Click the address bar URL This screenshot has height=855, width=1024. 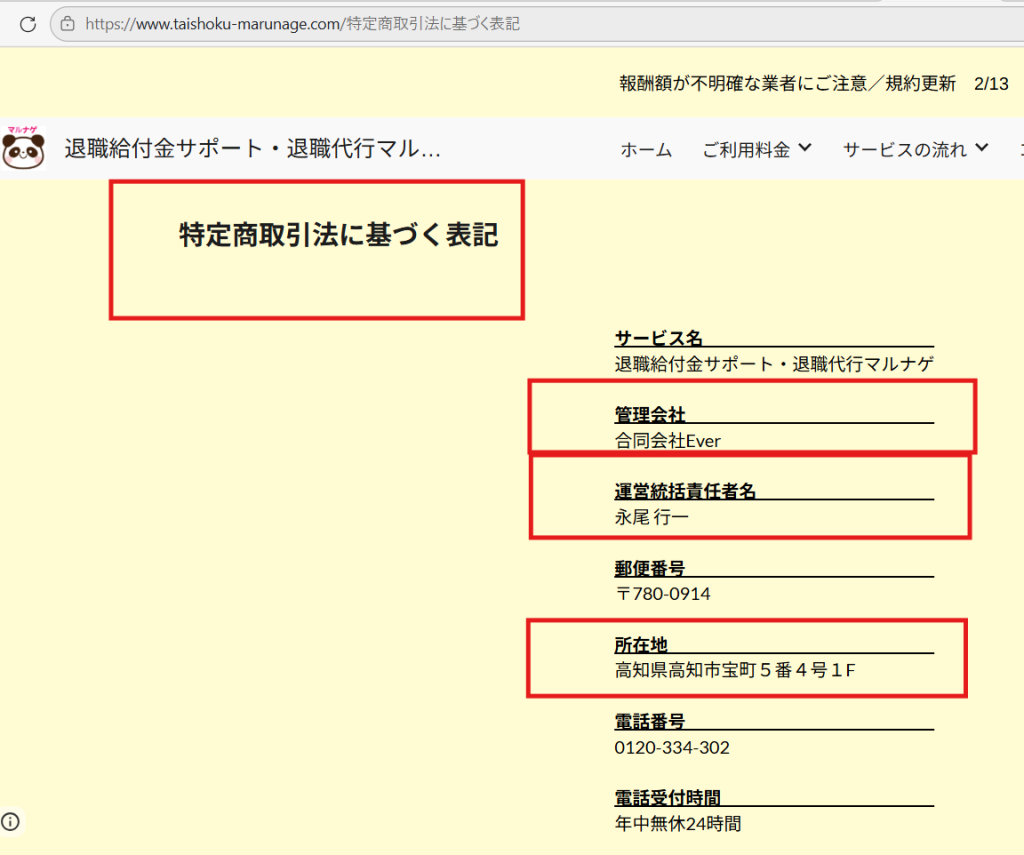[302, 24]
